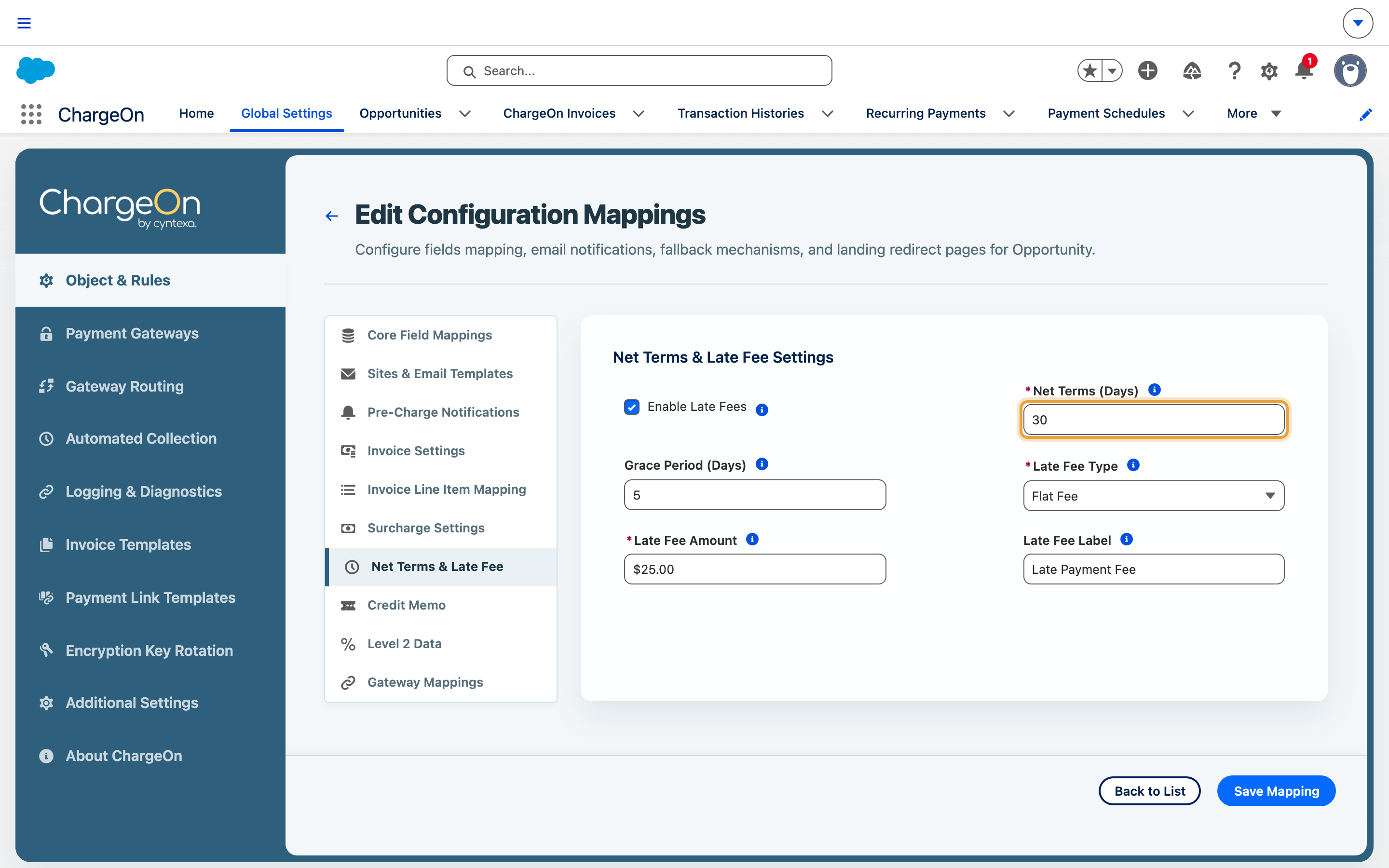The height and width of the screenshot is (868, 1389).
Task: Select Pre-Charge Notifications section
Action: [441, 412]
